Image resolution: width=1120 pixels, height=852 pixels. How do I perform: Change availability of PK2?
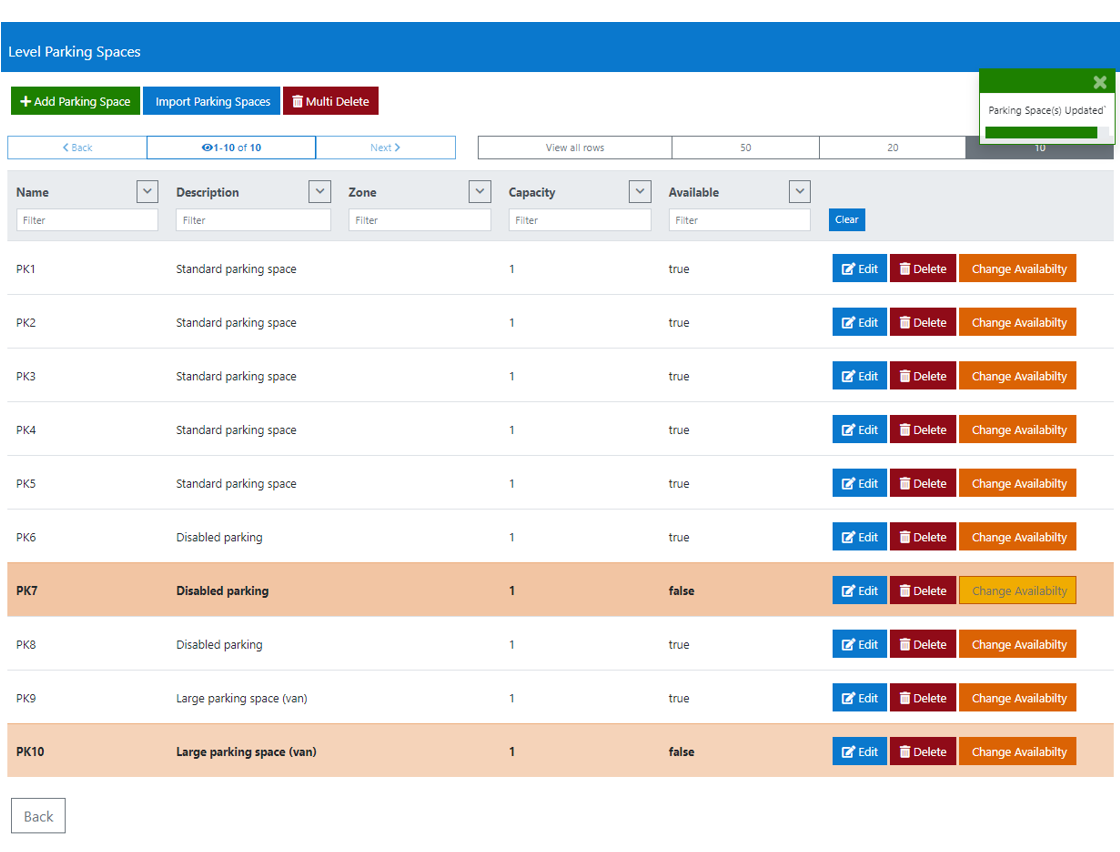pos(1017,323)
